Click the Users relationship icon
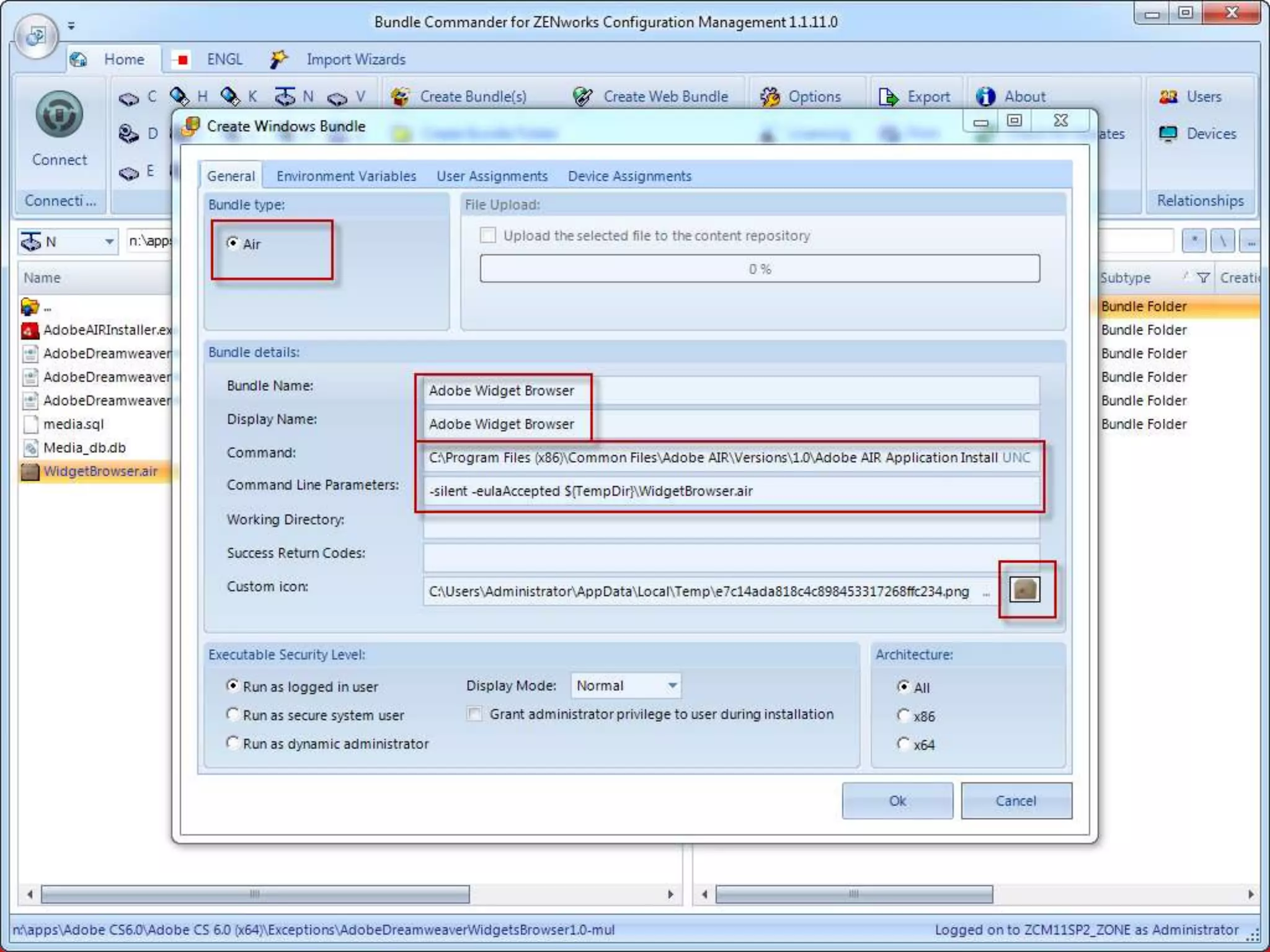Viewport: 1270px width, 952px height. point(1168,97)
